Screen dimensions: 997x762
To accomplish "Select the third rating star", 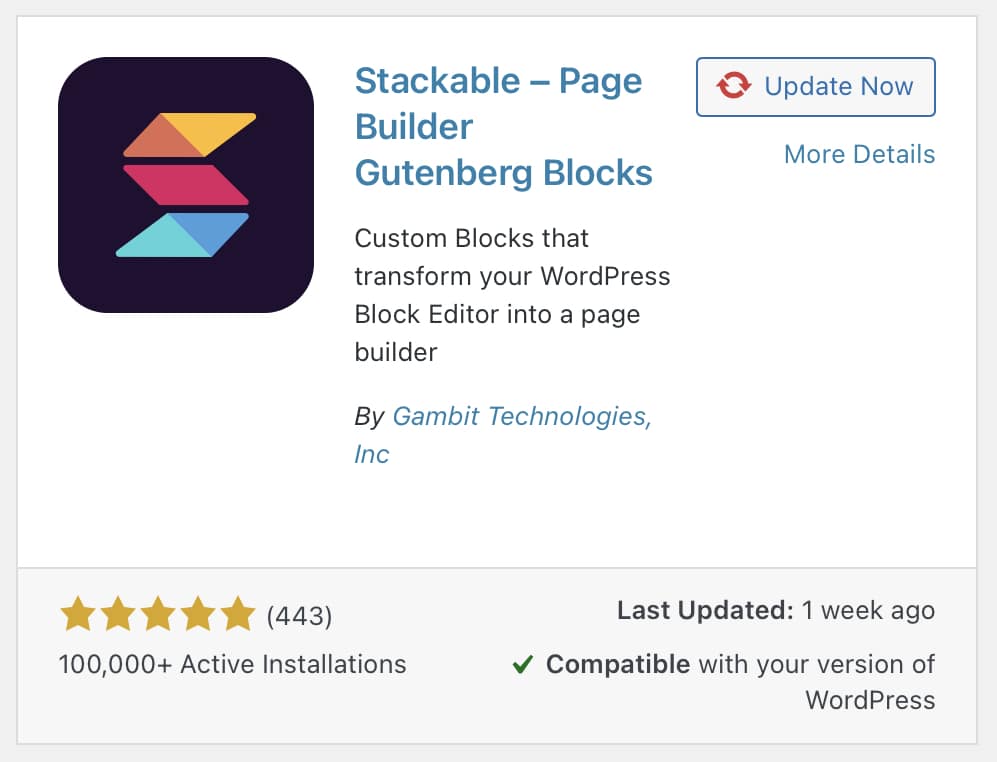I will coord(158,615).
